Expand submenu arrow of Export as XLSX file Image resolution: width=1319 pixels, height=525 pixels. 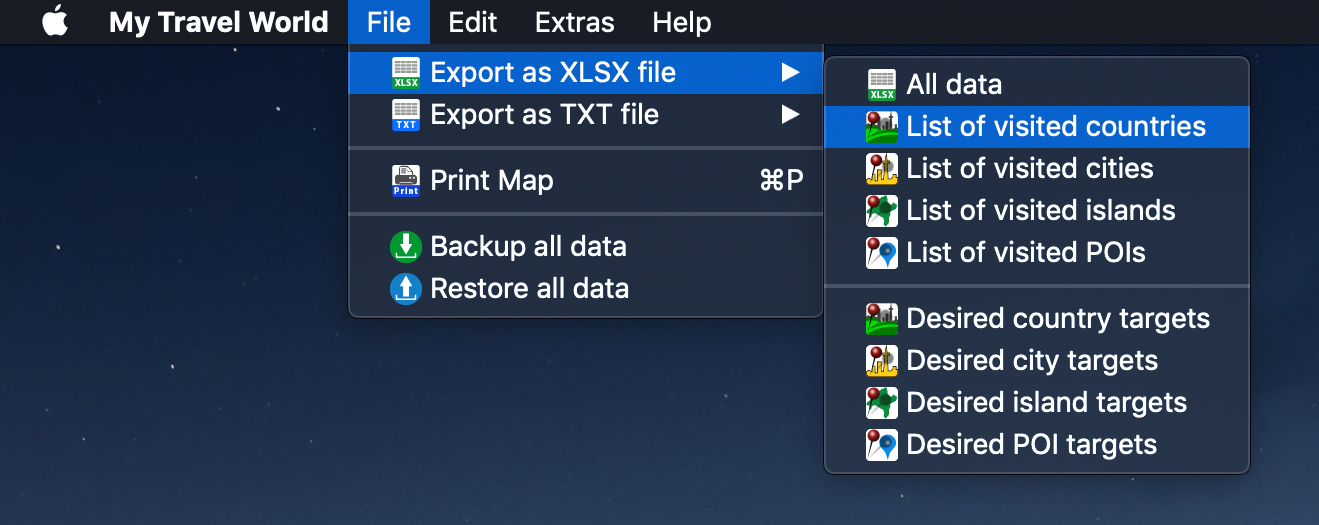point(791,72)
